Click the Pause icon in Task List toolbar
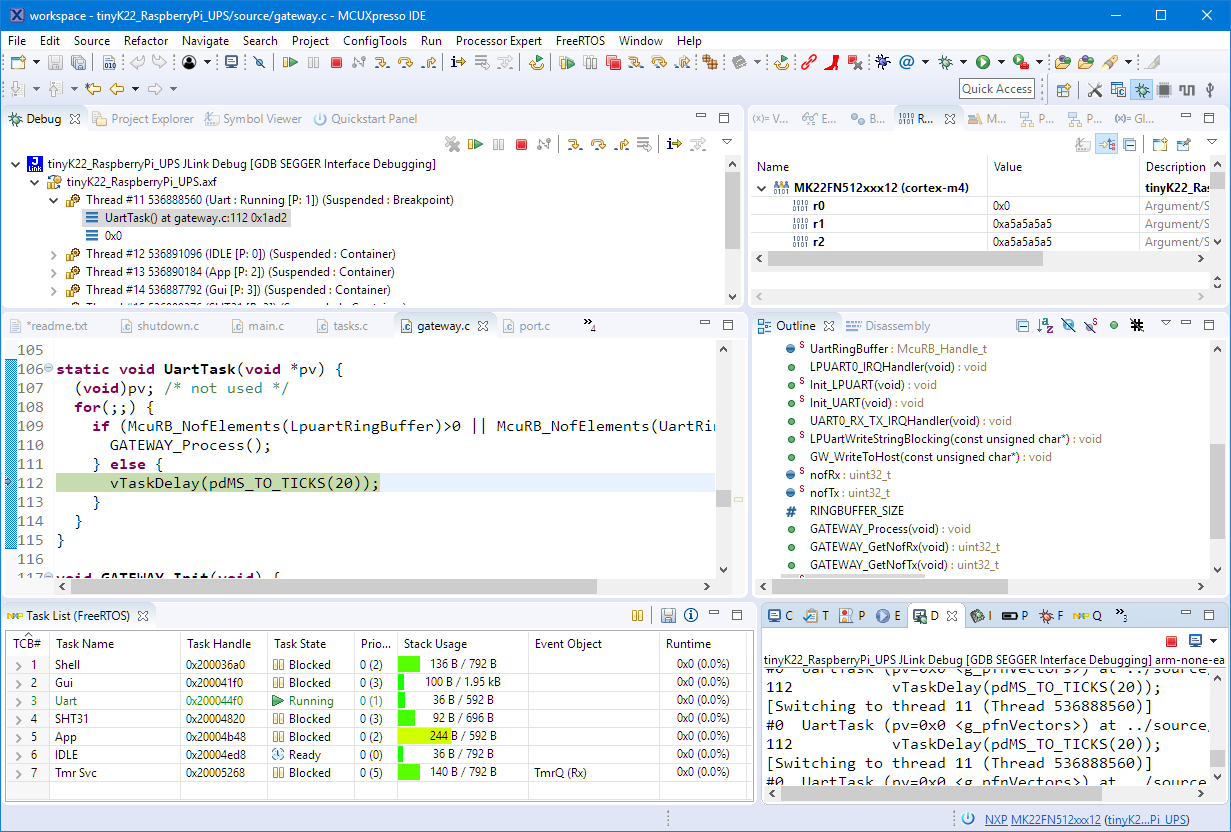The image size is (1231, 832). point(637,616)
